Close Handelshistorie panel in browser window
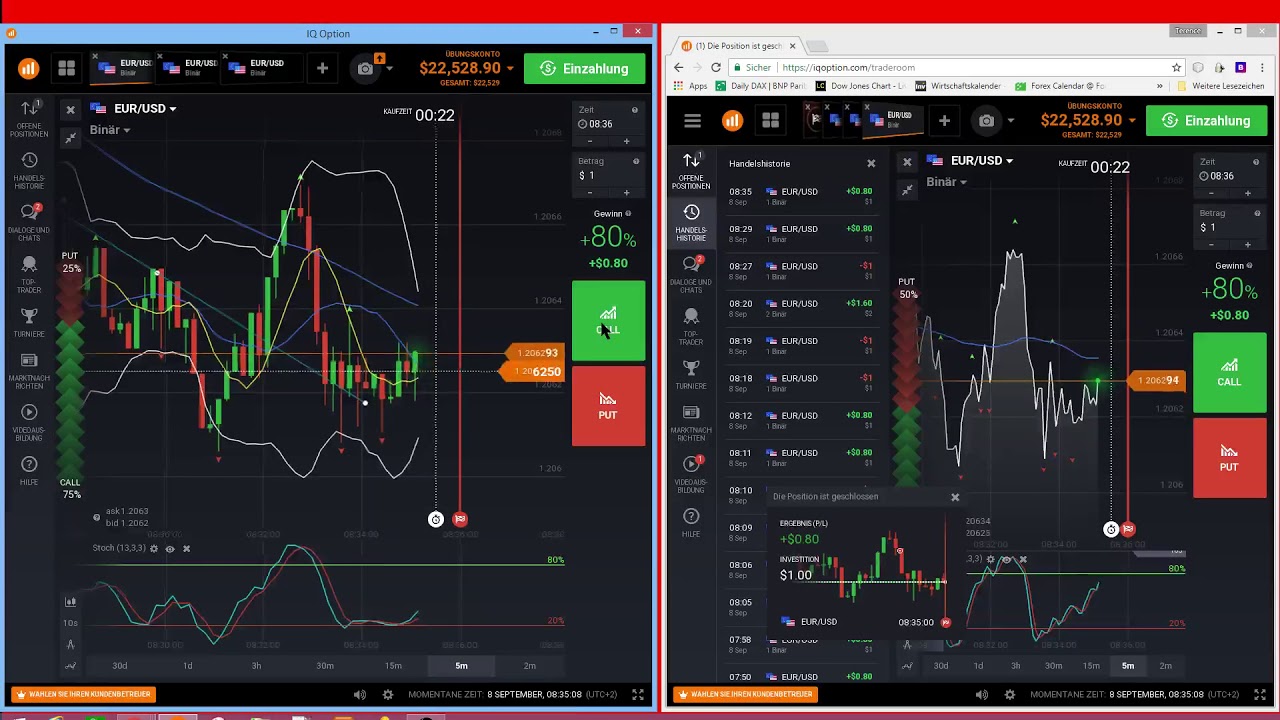 click(x=871, y=163)
